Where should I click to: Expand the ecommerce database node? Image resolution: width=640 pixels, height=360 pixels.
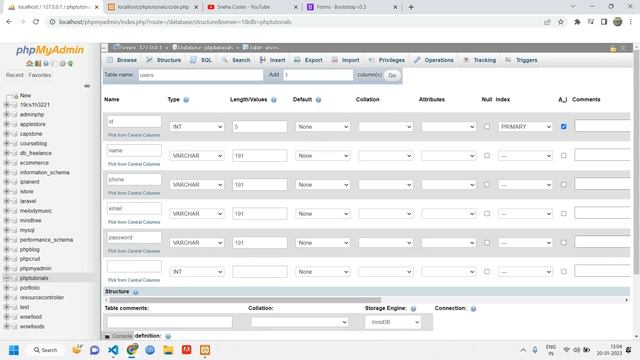tap(7, 163)
